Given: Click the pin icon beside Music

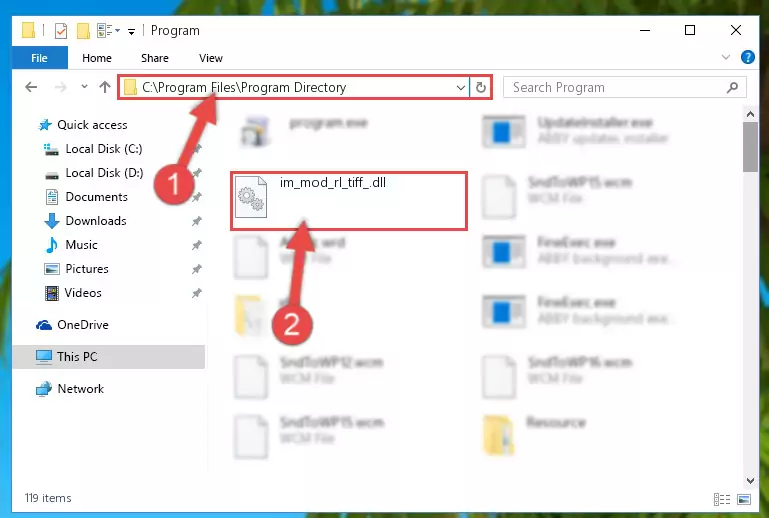Looking at the screenshot, I should [x=197, y=245].
